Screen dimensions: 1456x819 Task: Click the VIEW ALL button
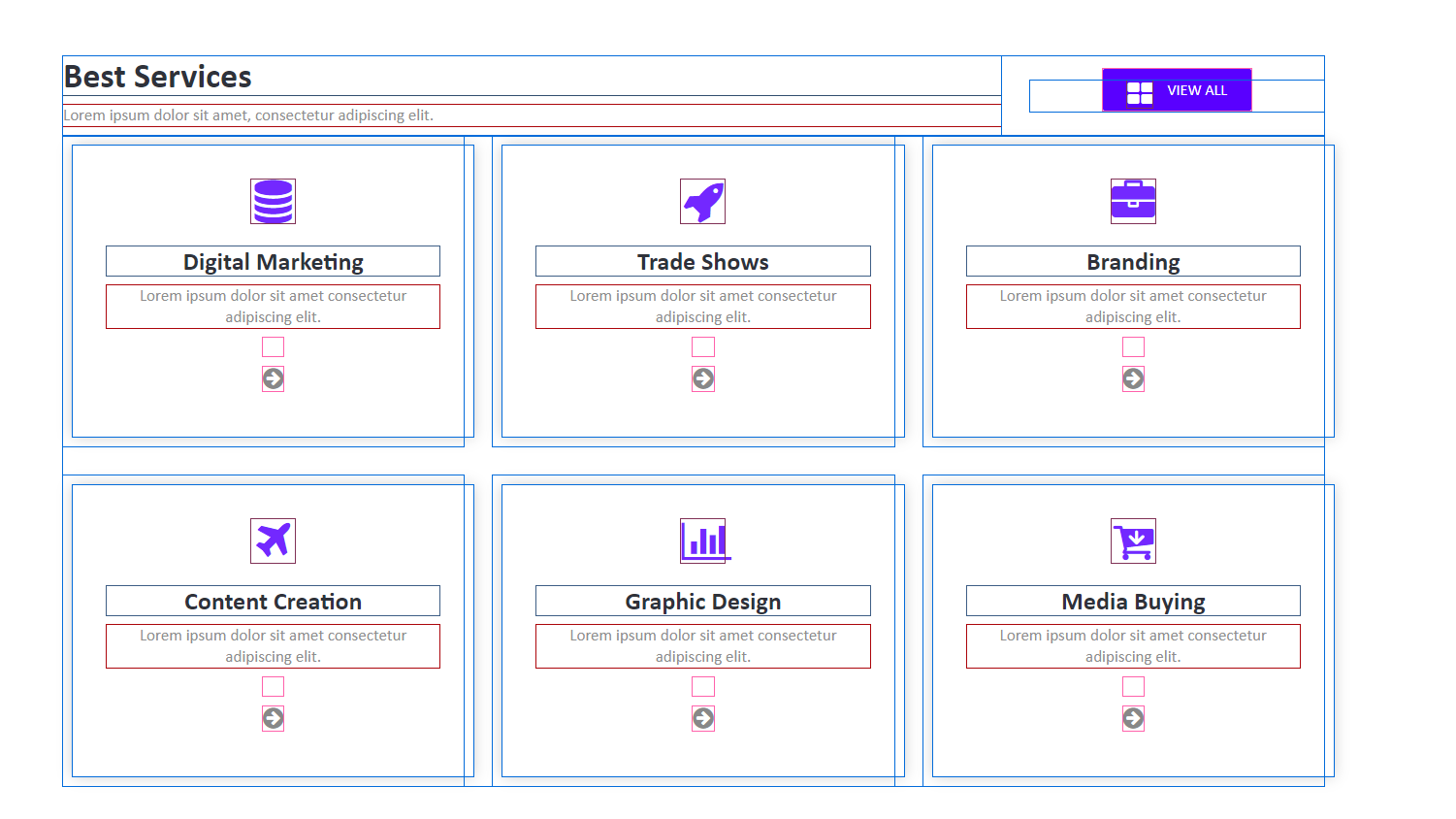click(x=1177, y=90)
